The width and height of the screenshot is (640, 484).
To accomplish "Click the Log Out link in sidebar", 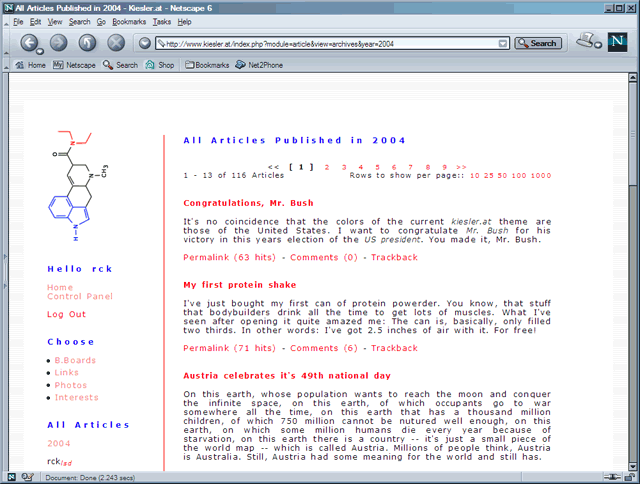I will pos(66,314).
